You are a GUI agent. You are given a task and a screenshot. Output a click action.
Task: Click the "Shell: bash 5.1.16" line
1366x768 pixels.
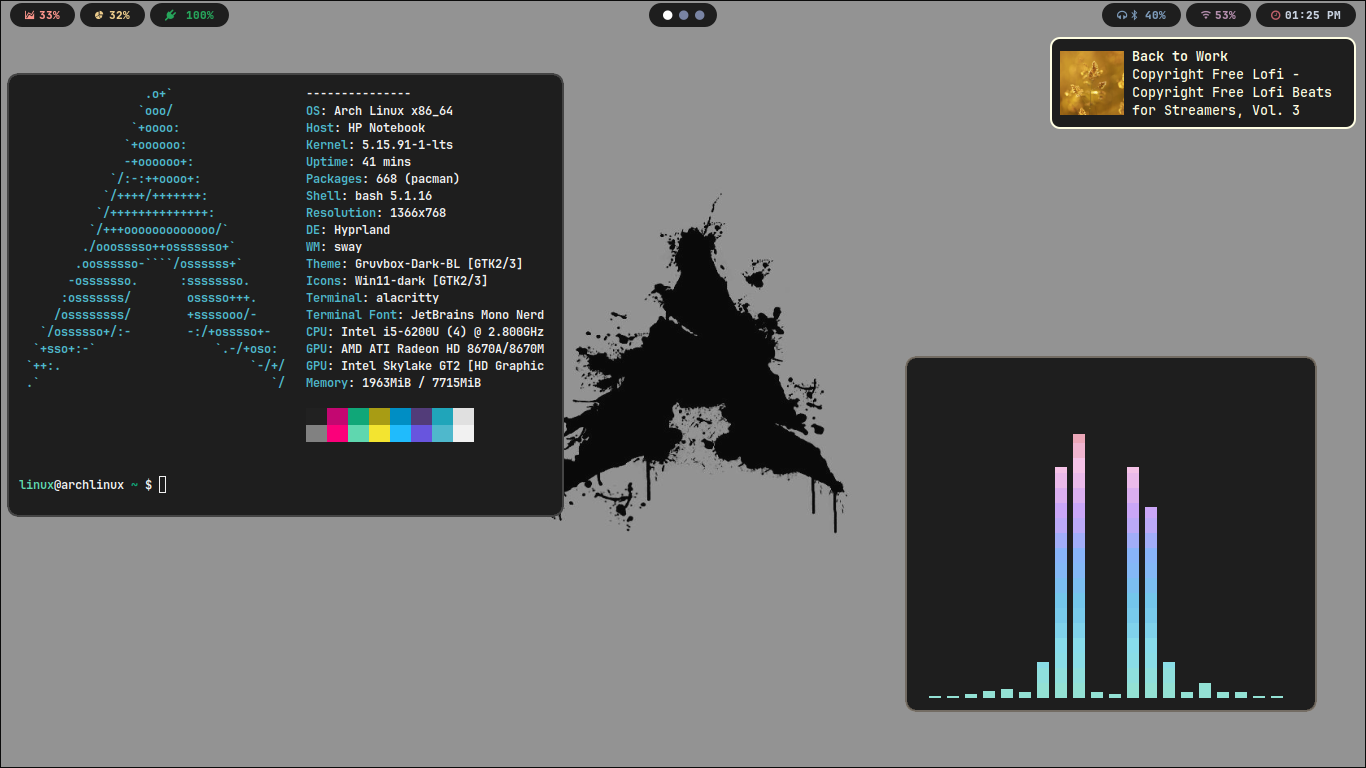[369, 196]
